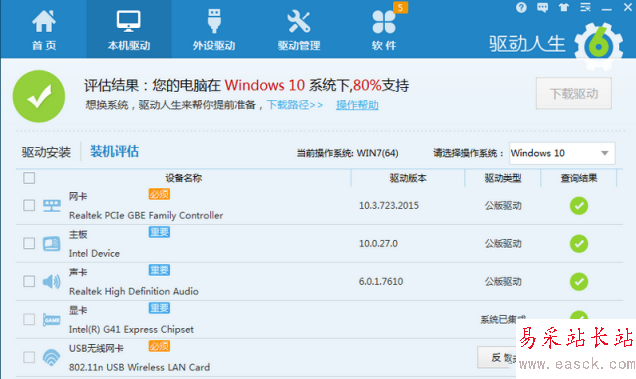This screenshot has width=636, height=379.
Task: Switch to 驱动安装 sub-tab
Action: point(46,152)
